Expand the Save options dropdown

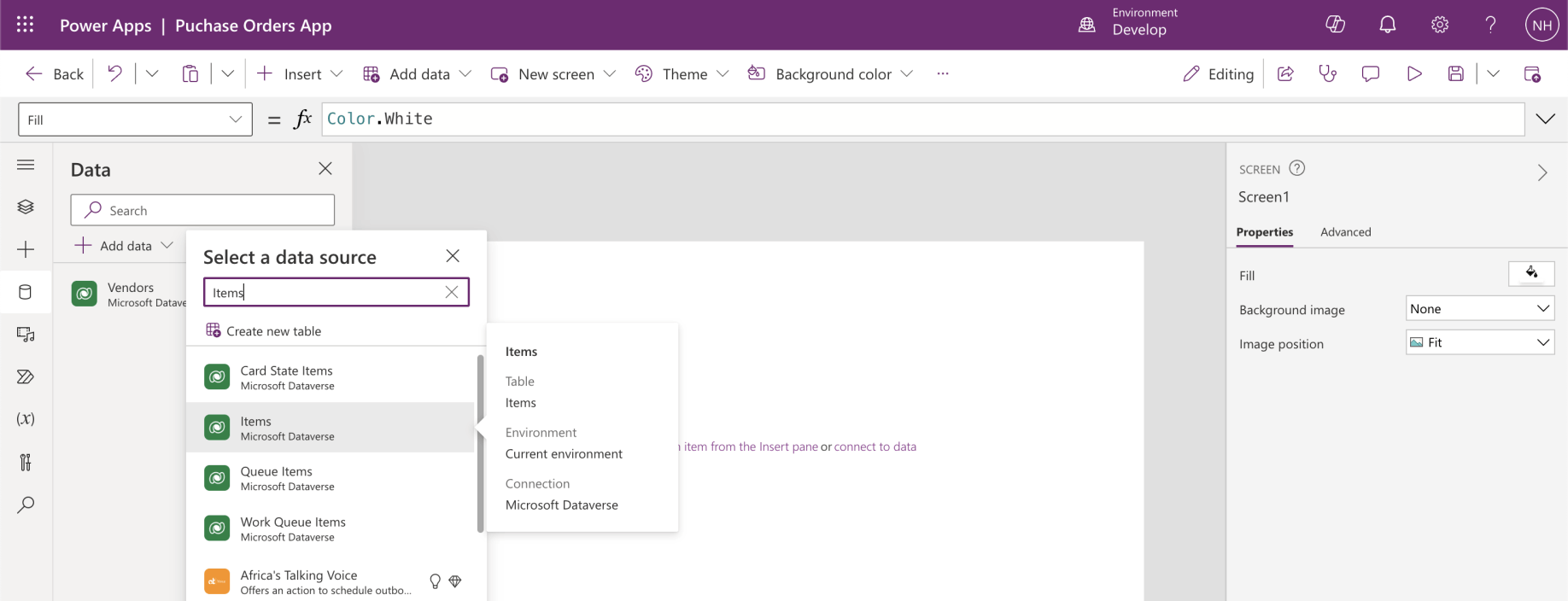click(x=1493, y=74)
